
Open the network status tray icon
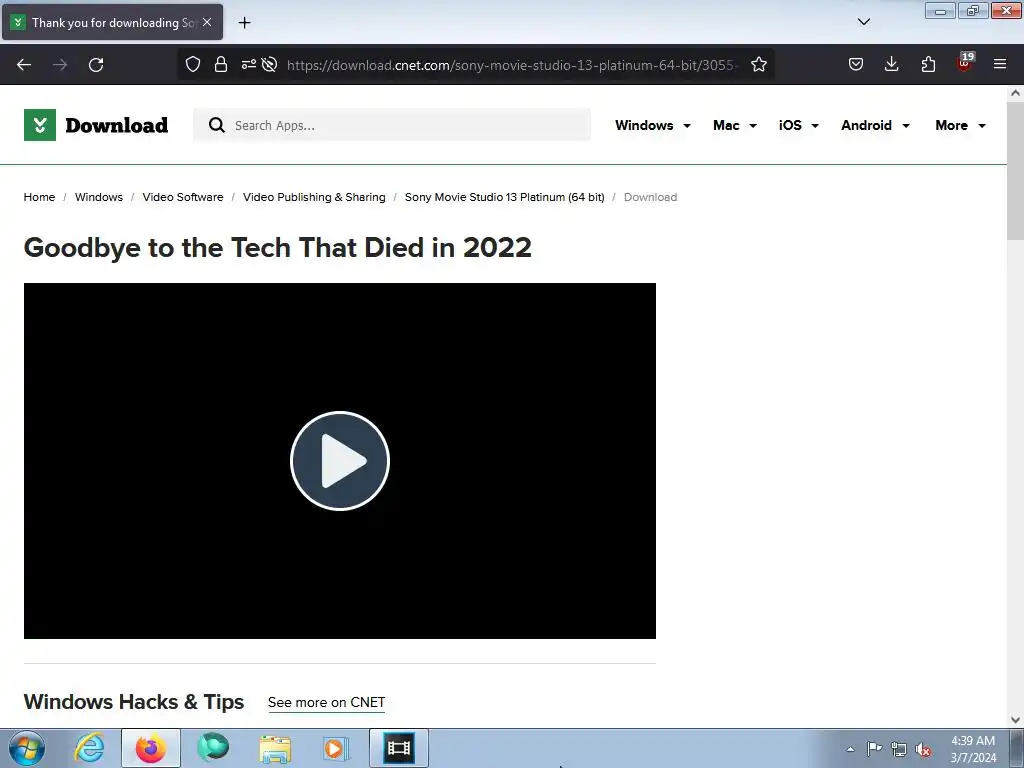pos(899,749)
